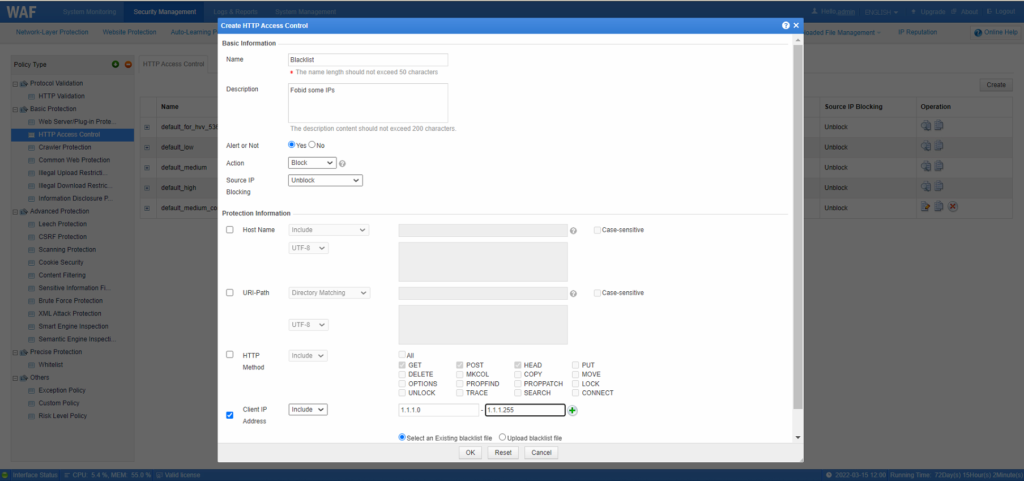This screenshot has width=1024, height=481.
Task: Enable the Host Name checkbox
Action: (x=229, y=230)
